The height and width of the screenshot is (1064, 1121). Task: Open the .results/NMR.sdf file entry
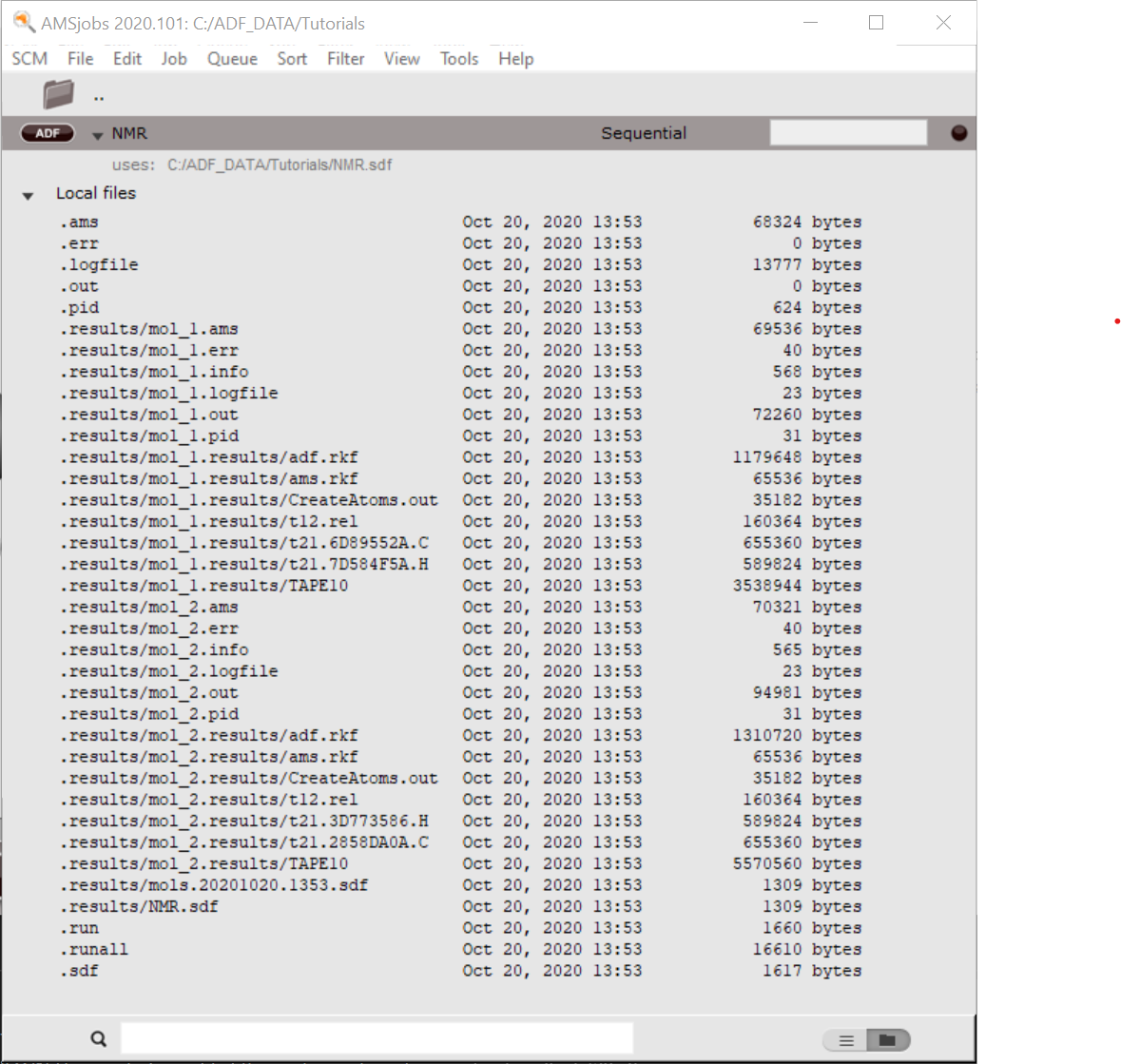(139, 906)
